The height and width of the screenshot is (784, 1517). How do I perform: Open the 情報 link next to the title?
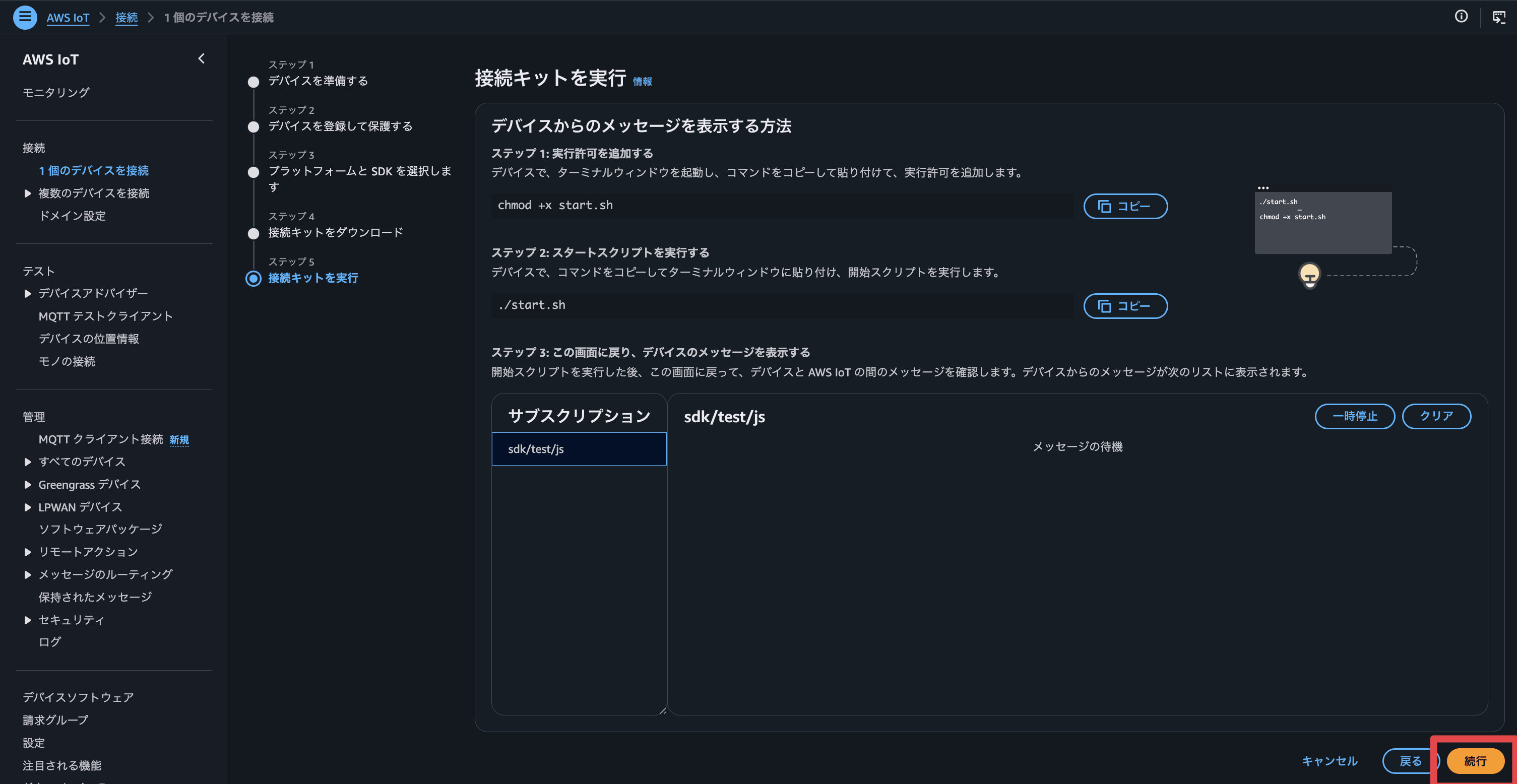pyautogui.click(x=642, y=81)
